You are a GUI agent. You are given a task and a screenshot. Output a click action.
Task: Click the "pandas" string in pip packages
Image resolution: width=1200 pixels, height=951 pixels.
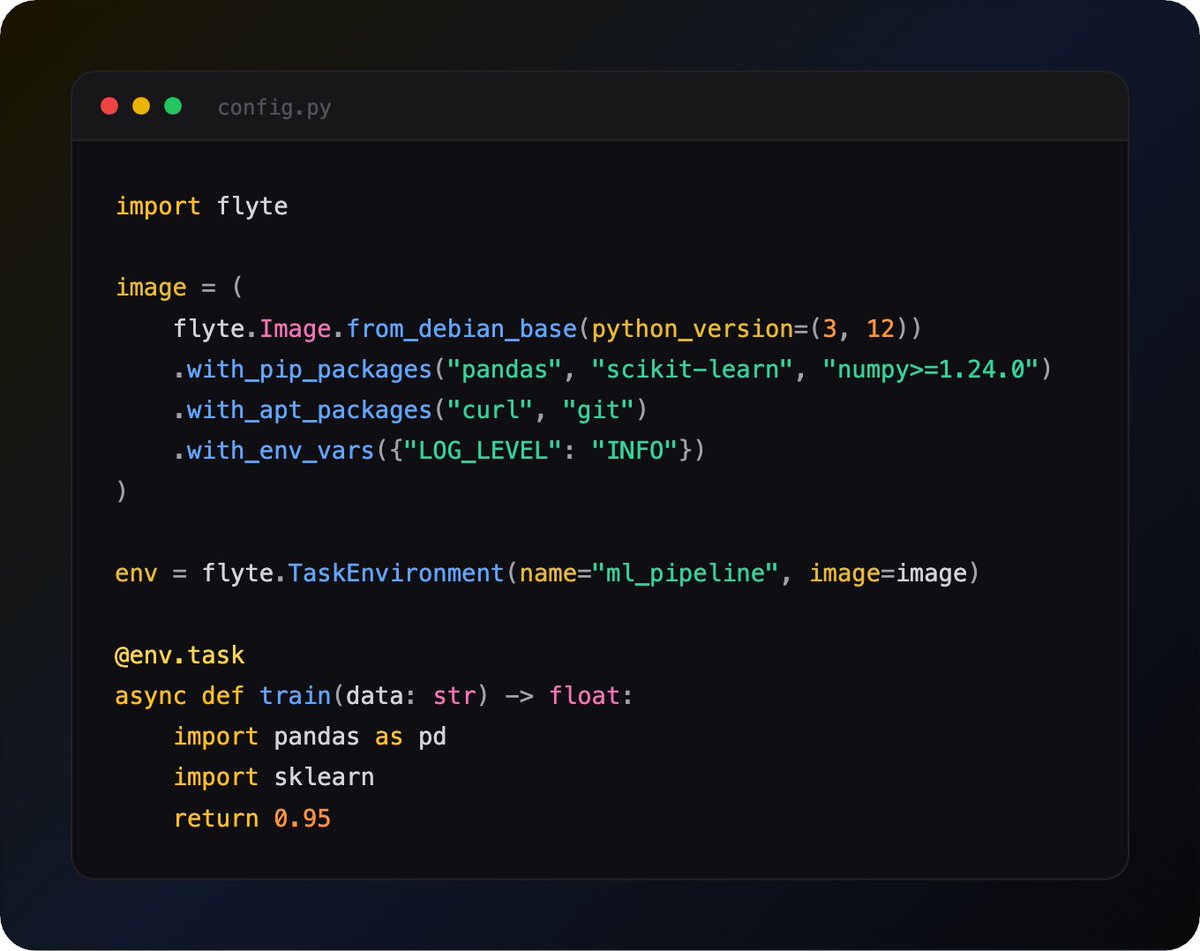[x=503, y=370]
